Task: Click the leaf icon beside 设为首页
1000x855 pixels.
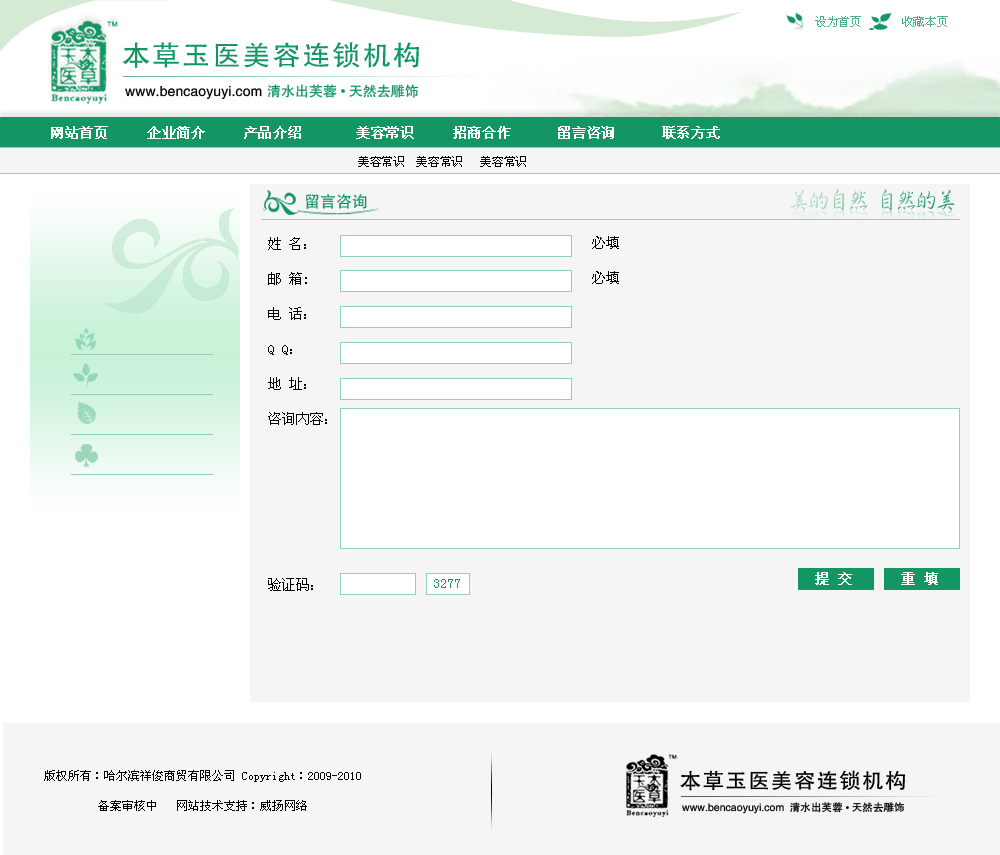Action: [x=795, y=21]
